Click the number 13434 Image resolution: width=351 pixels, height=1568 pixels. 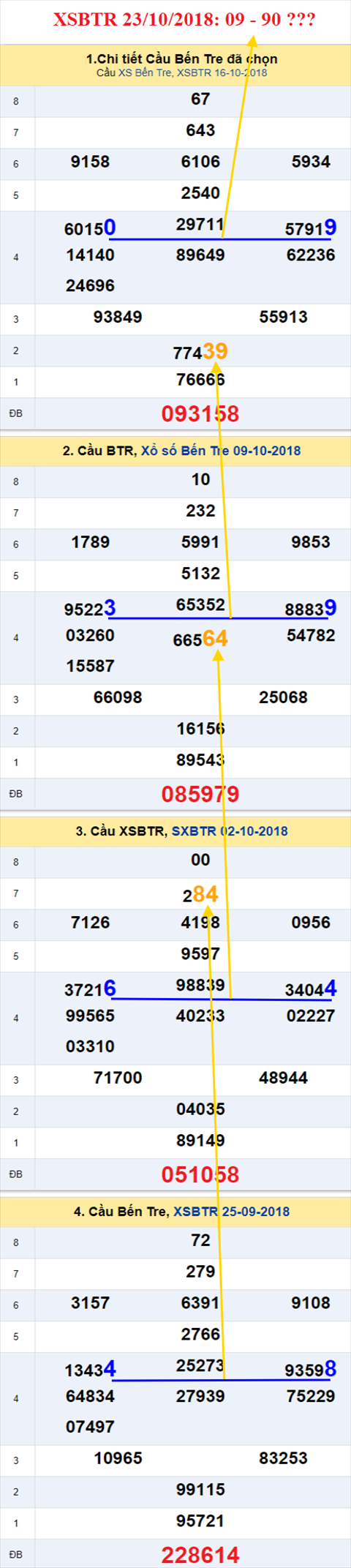click(90, 1370)
